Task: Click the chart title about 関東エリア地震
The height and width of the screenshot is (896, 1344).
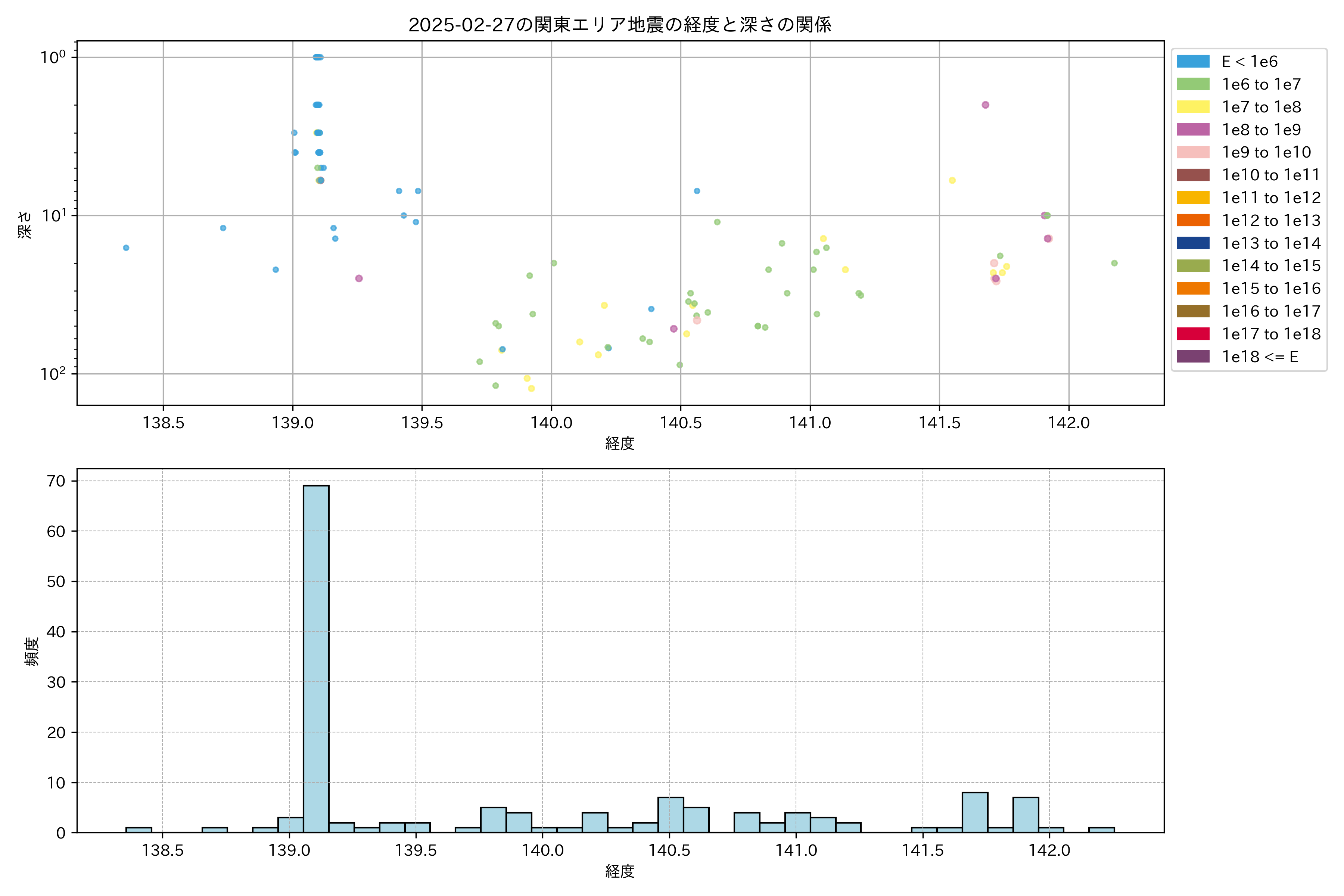Action: (x=619, y=25)
